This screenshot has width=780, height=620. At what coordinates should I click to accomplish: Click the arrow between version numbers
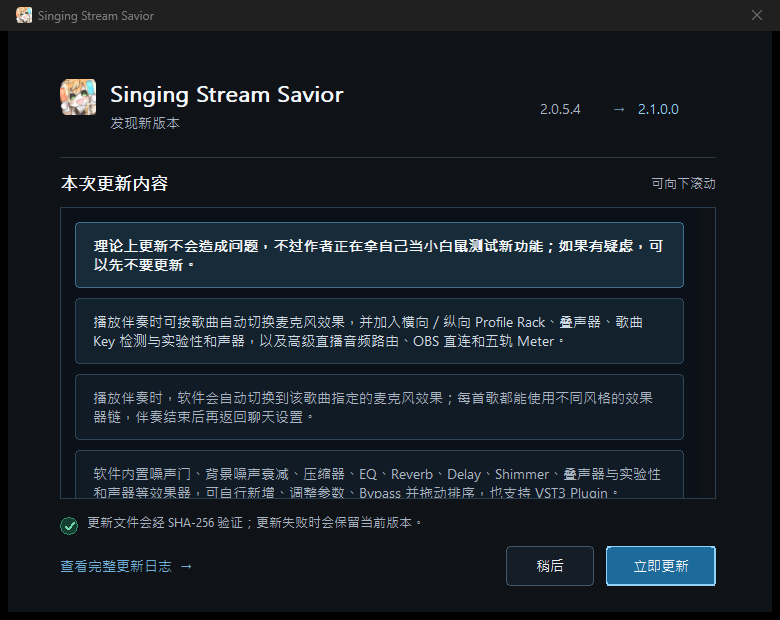click(619, 109)
